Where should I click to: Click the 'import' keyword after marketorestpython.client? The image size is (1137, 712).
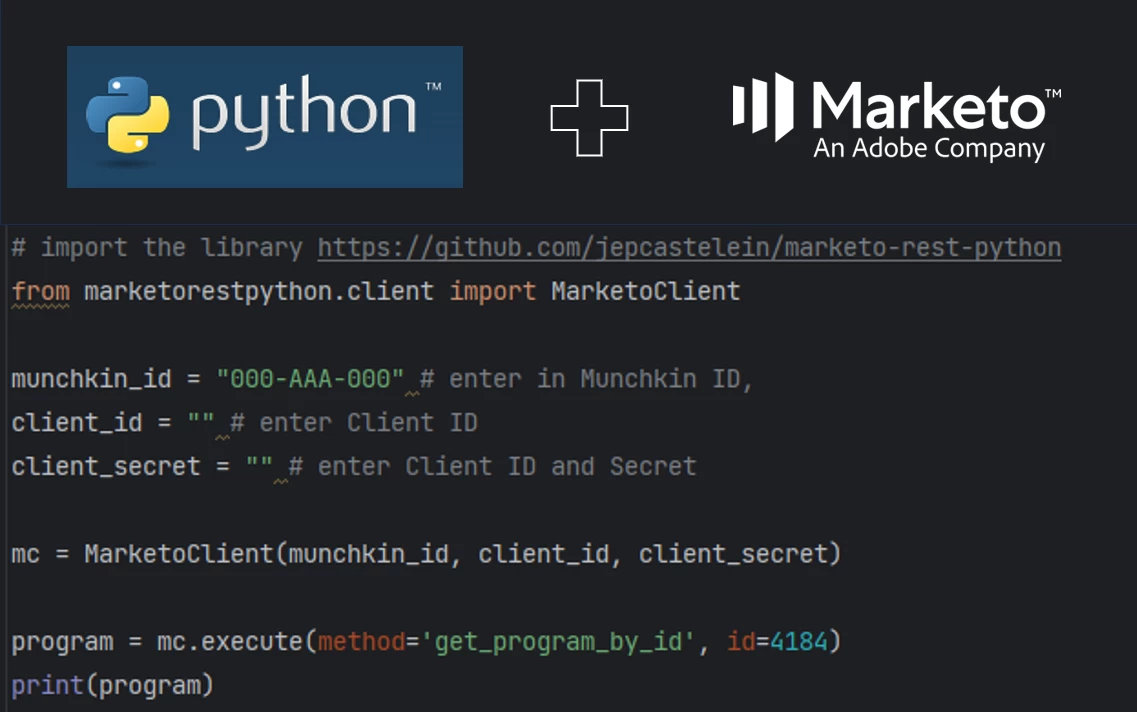[x=492, y=292]
